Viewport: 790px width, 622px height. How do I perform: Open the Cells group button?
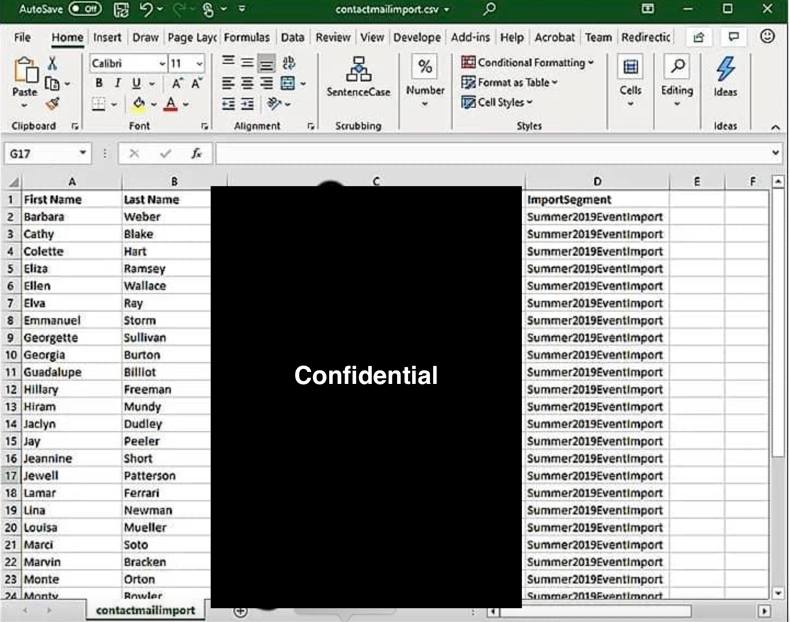coord(630,81)
